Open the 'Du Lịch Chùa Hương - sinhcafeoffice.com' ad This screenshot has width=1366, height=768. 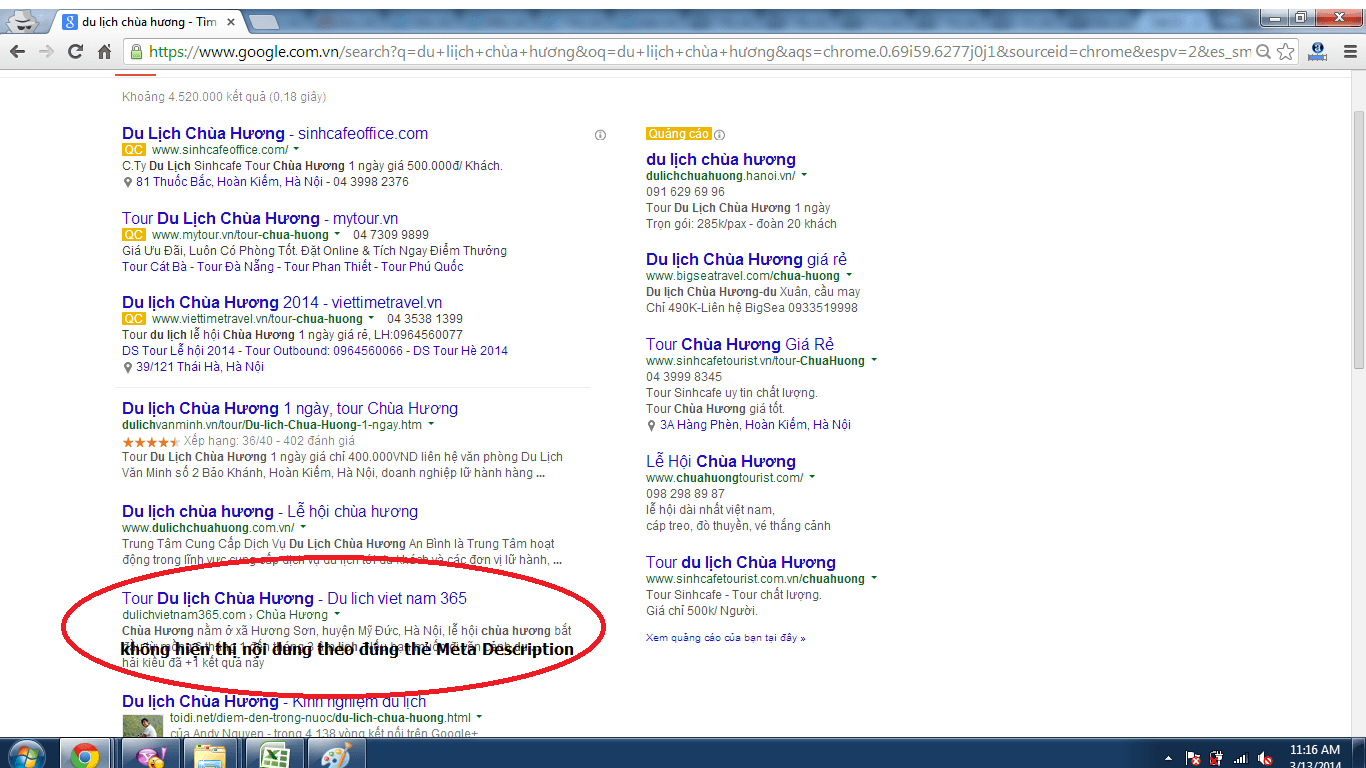[275, 133]
